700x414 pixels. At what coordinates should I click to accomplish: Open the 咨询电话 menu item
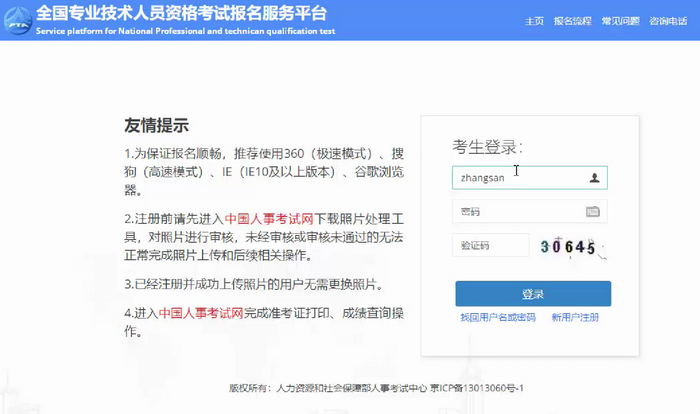coord(667,21)
